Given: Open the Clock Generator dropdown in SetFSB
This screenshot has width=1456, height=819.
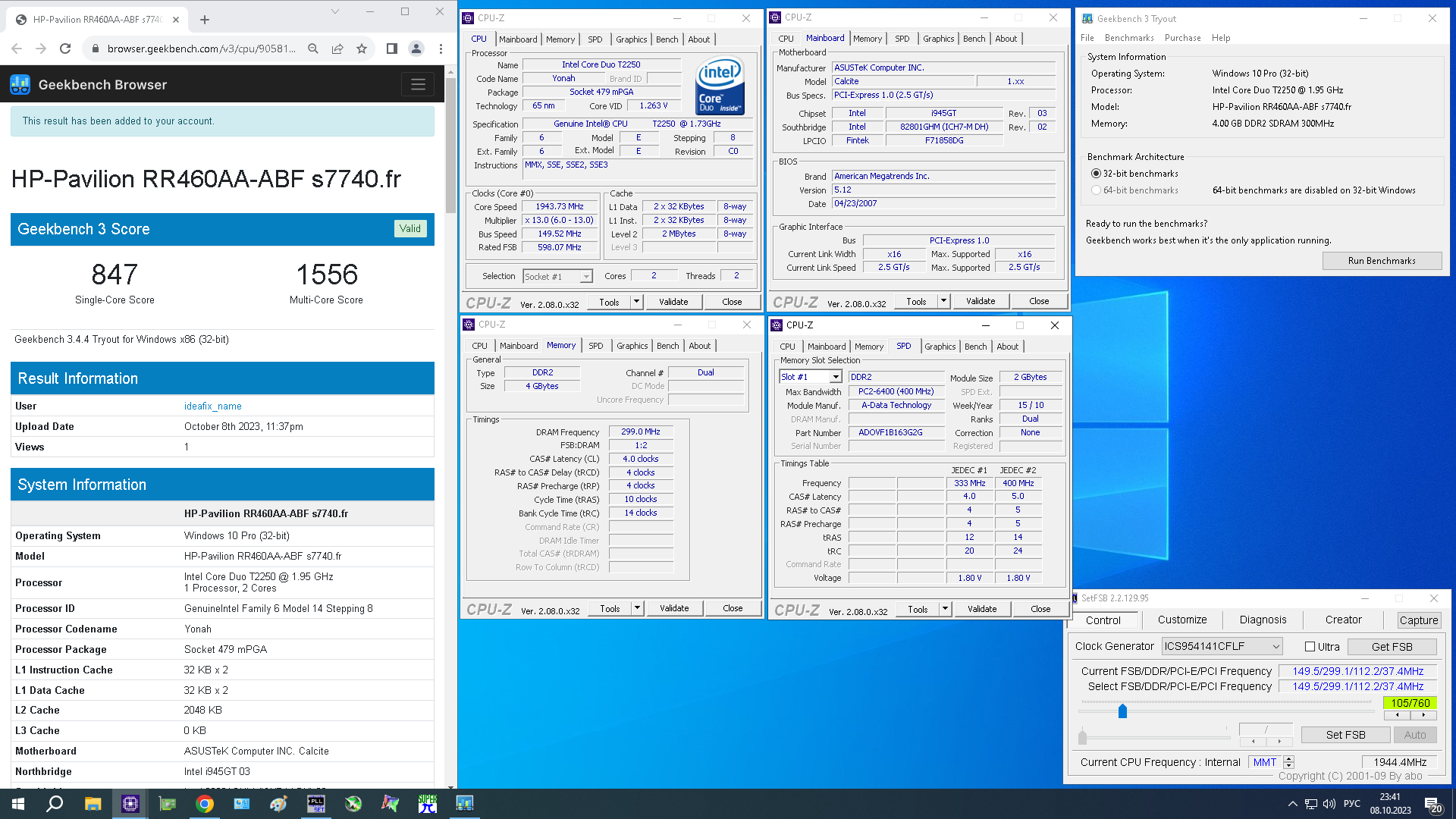Looking at the screenshot, I should click(1222, 646).
